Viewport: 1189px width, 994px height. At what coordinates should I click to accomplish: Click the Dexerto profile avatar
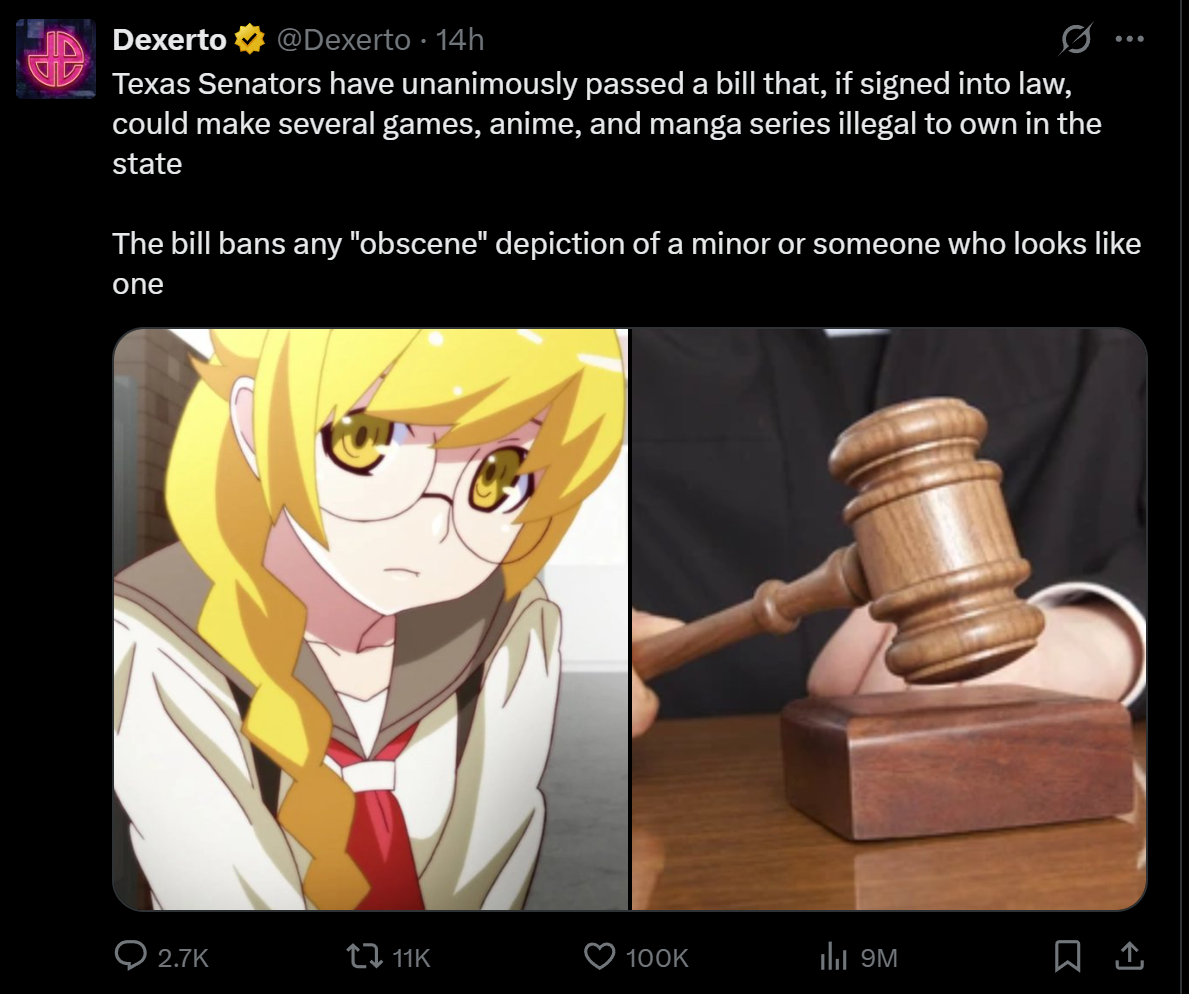click(x=56, y=59)
